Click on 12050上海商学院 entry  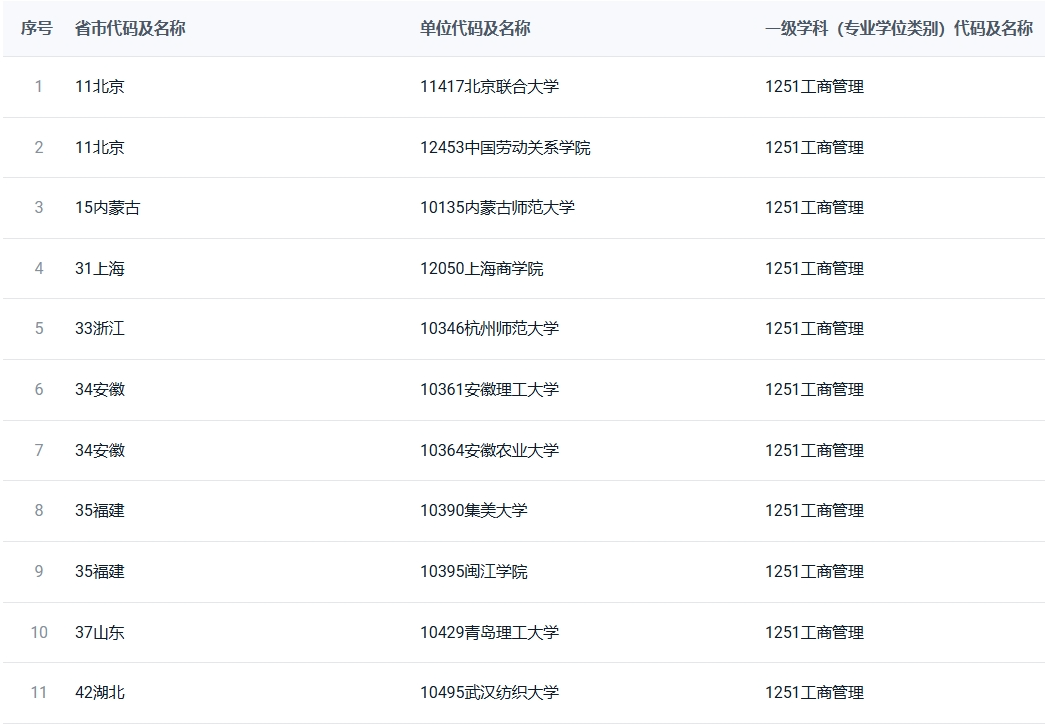(482, 269)
